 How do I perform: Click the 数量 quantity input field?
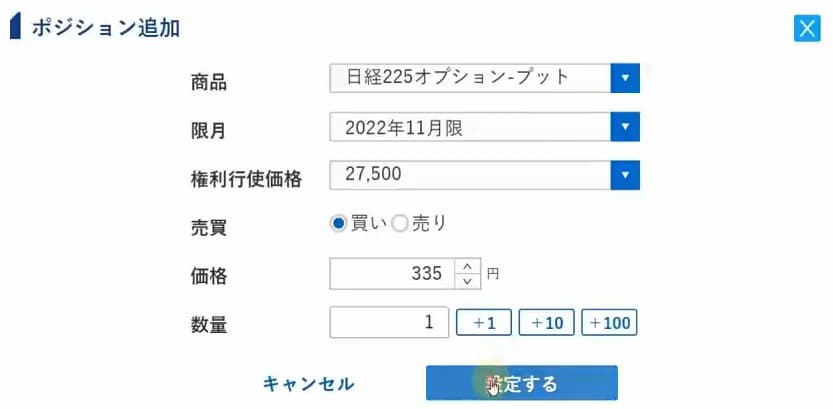click(x=389, y=322)
